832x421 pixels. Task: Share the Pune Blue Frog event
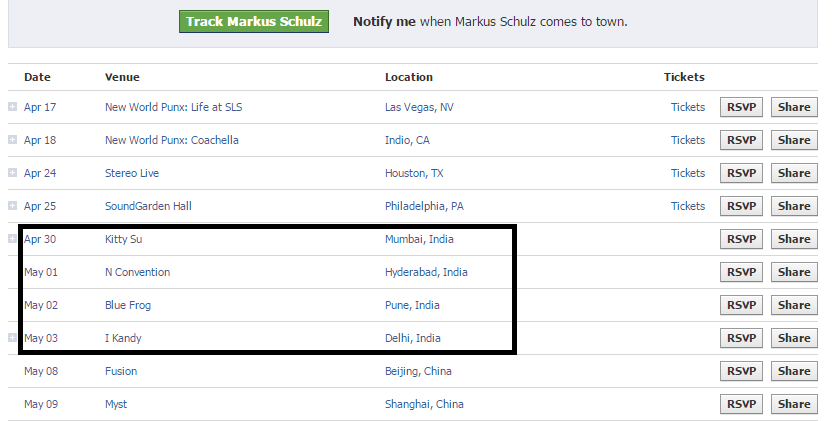click(794, 305)
